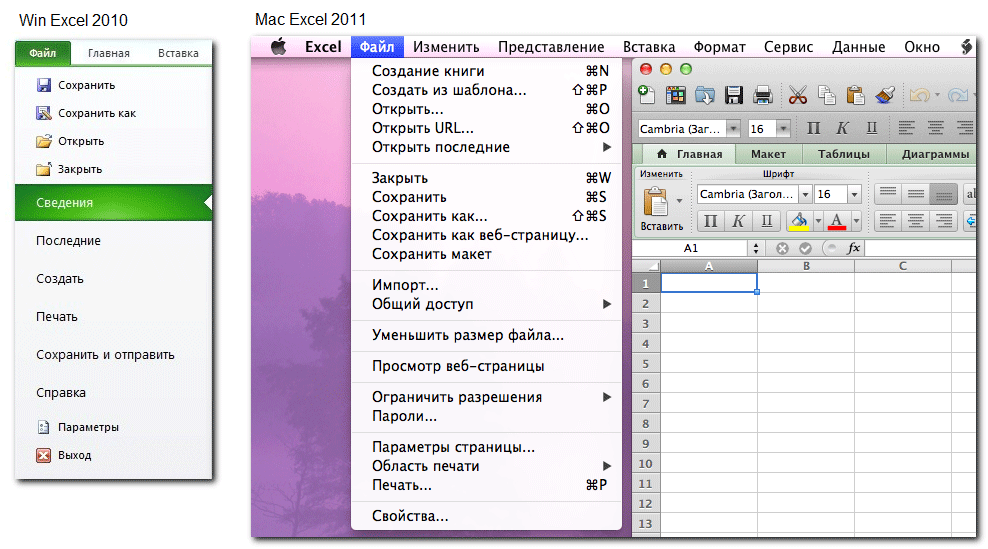Click bold П in the formatting toolbar row

(x=813, y=129)
